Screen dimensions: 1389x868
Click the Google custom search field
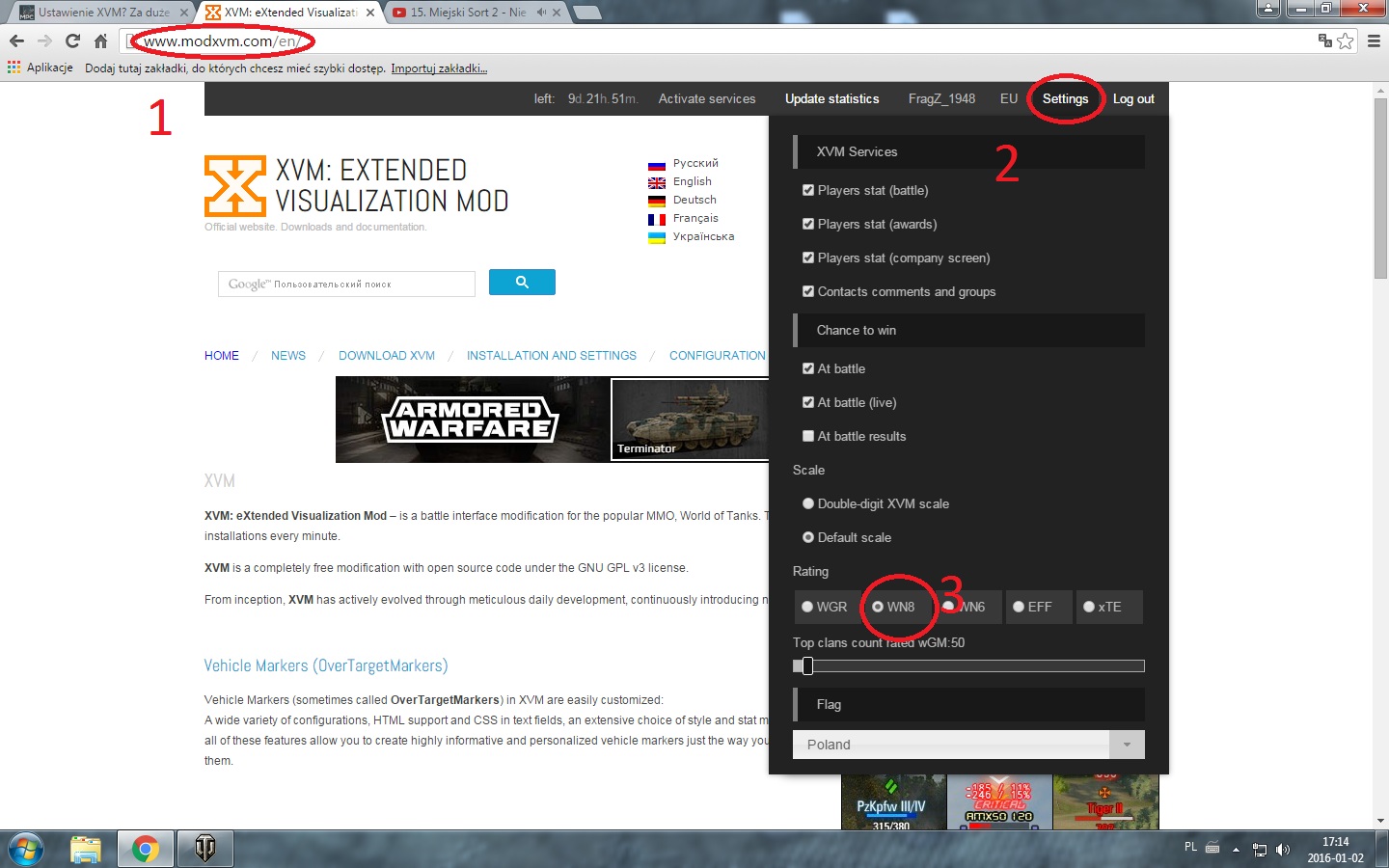pyautogui.click(x=346, y=284)
